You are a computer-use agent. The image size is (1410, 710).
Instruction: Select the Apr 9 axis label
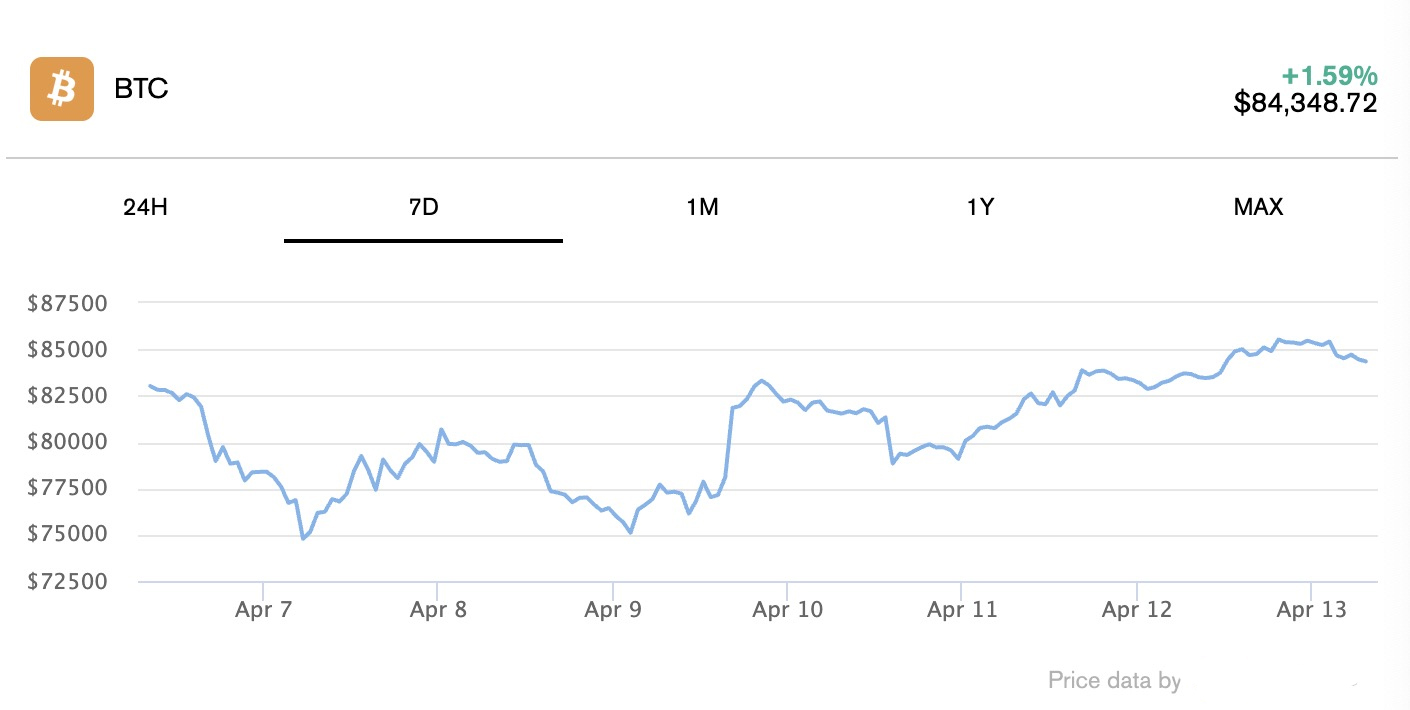612,610
